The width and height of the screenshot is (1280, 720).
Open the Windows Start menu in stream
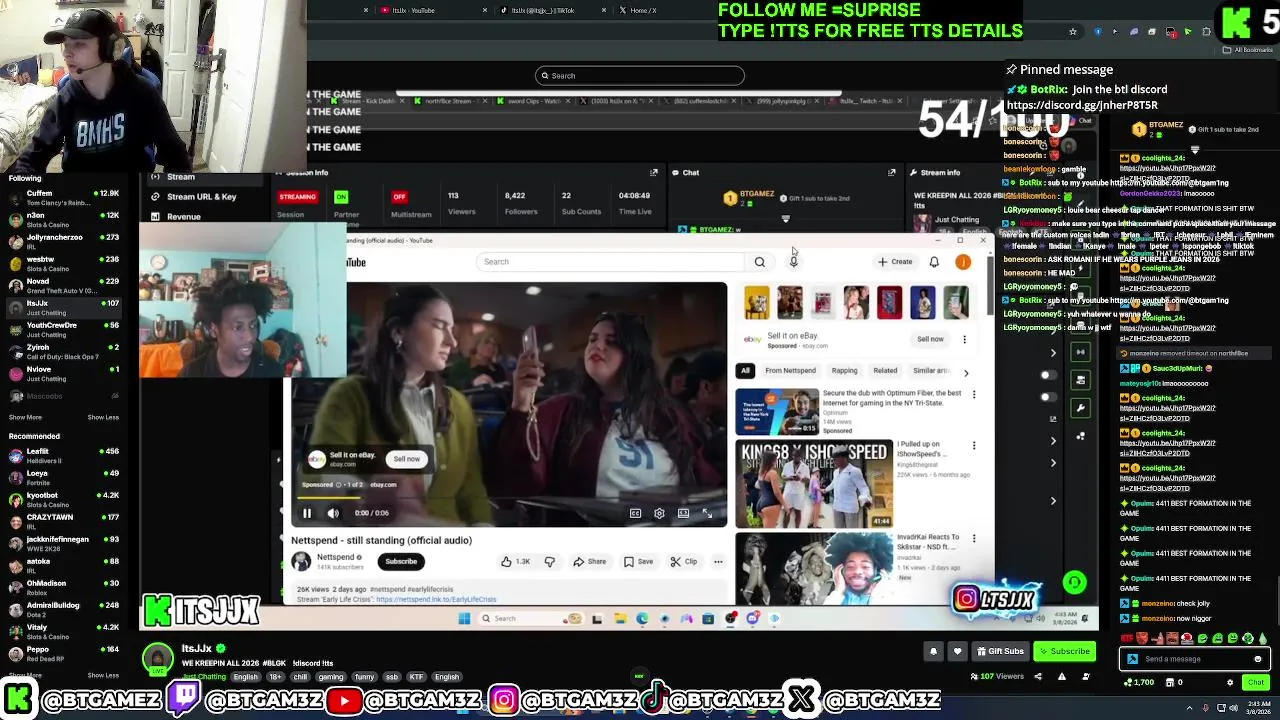coord(464,618)
